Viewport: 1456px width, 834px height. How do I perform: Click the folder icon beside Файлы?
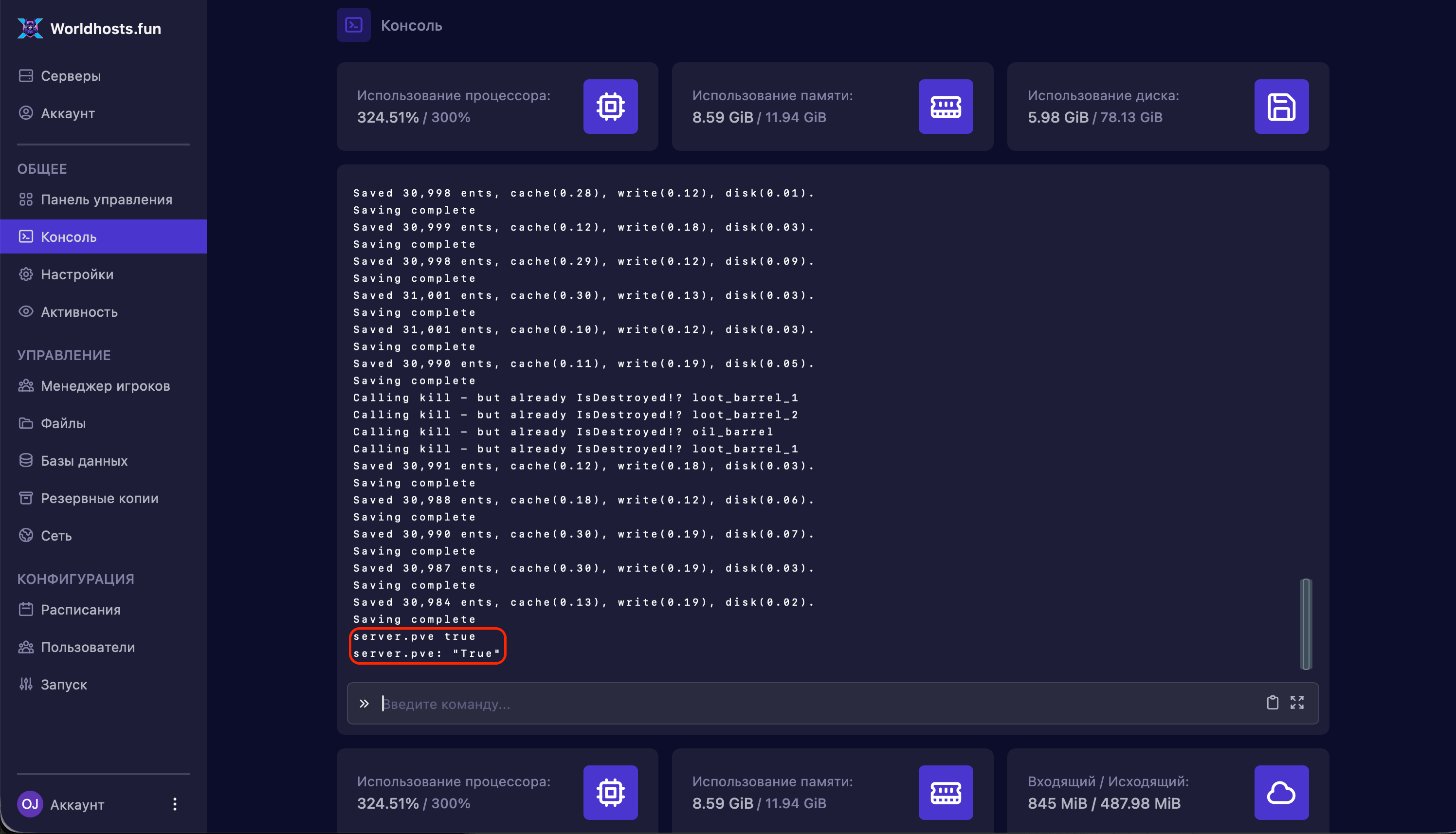point(26,423)
